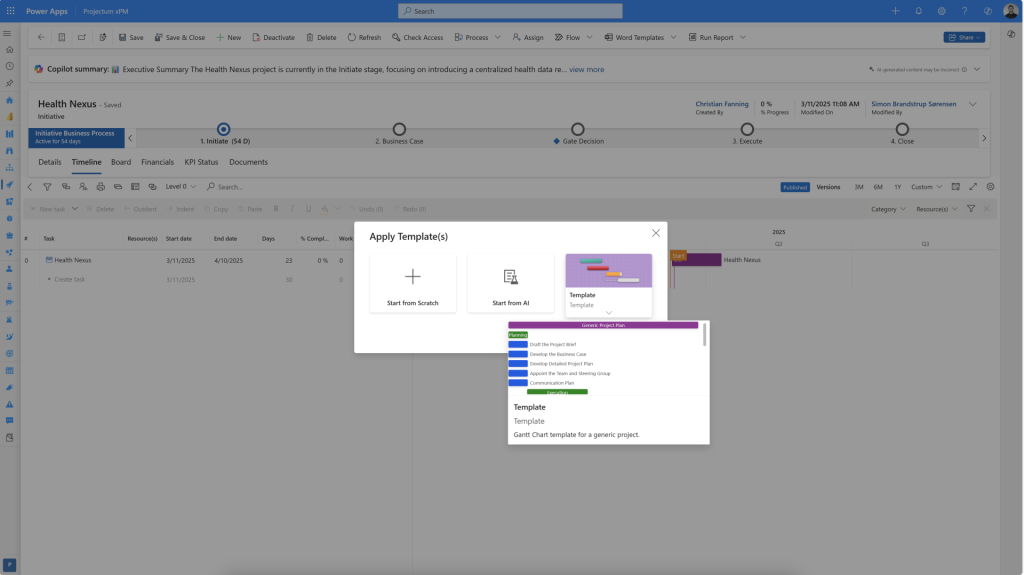1024x575 pixels.
Task: Open the help question mark icon
Action: coord(964,11)
